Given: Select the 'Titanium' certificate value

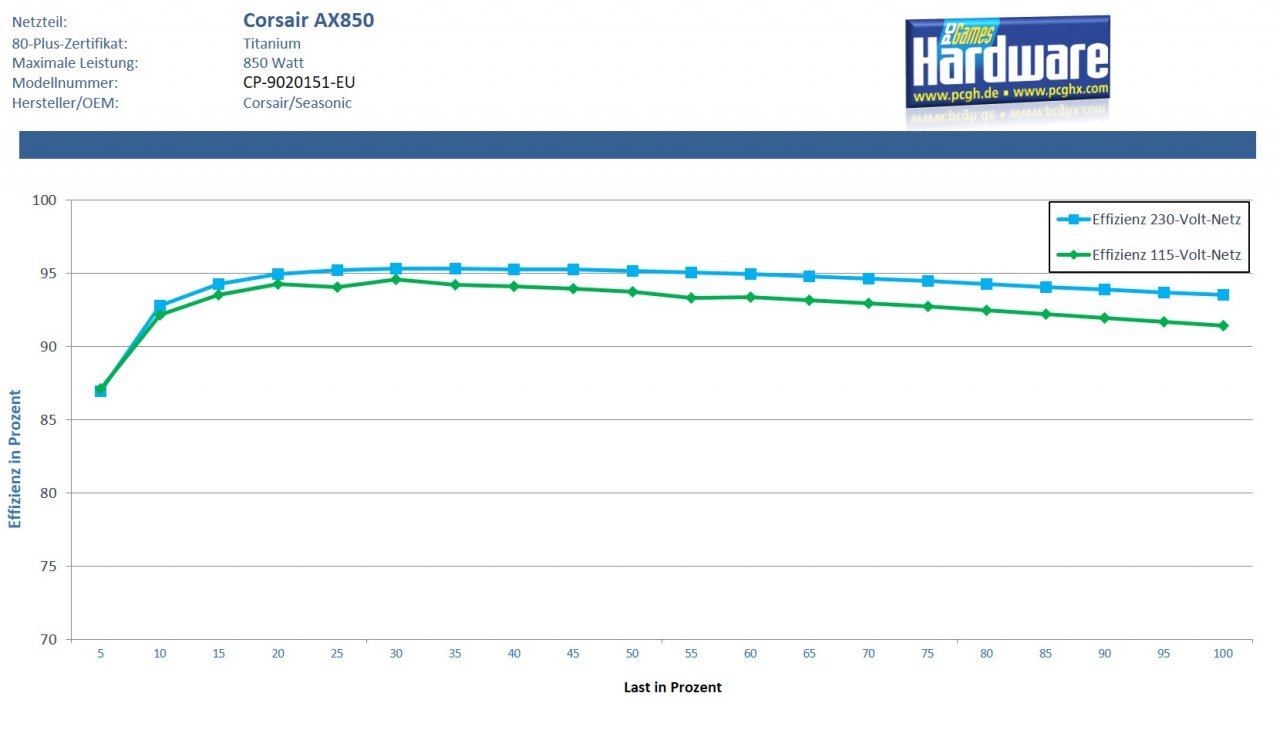Looking at the screenshot, I should (x=272, y=43).
